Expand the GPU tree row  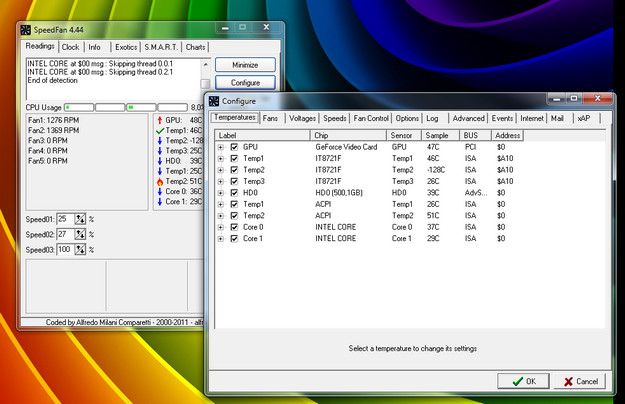pos(221,147)
